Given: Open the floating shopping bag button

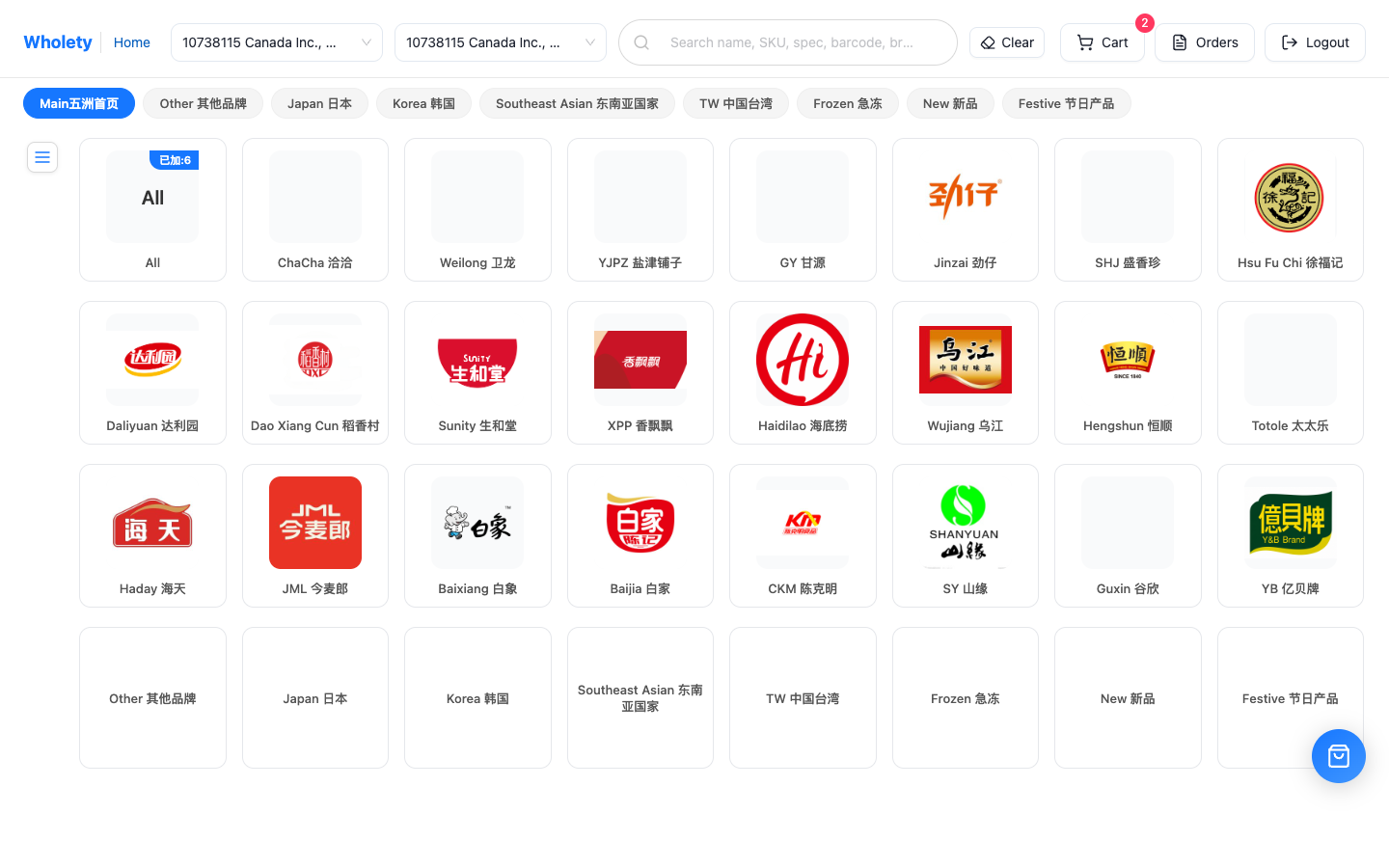Looking at the screenshot, I should click(x=1339, y=756).
